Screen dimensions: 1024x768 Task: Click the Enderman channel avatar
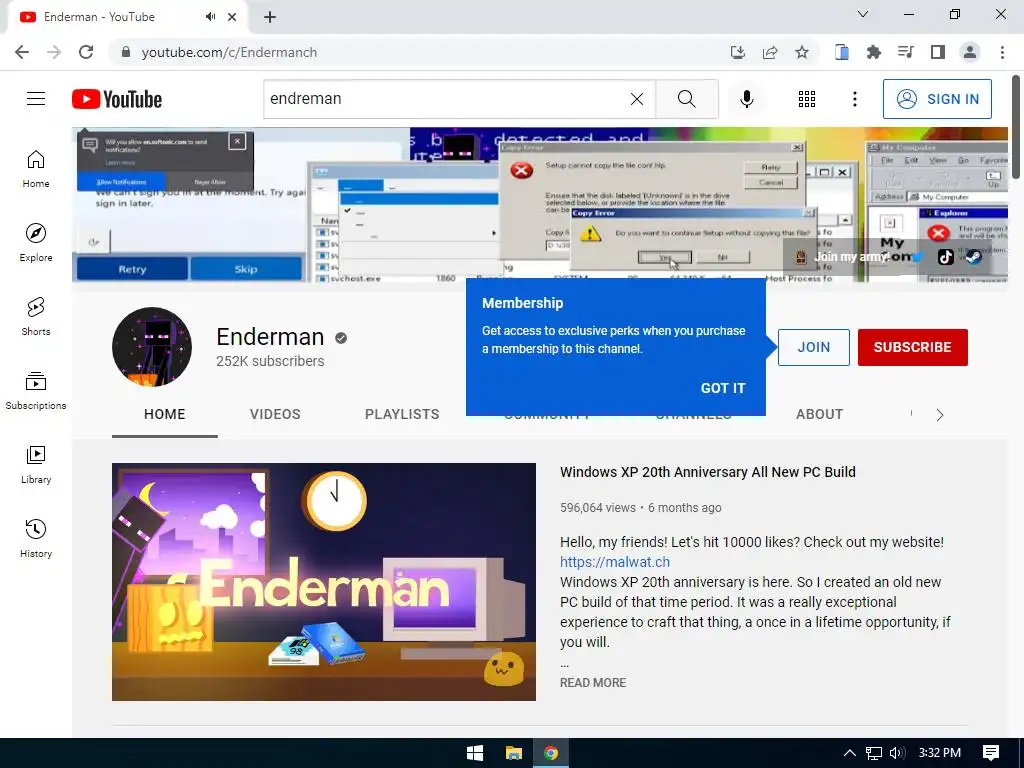click(x=152, y=347)
